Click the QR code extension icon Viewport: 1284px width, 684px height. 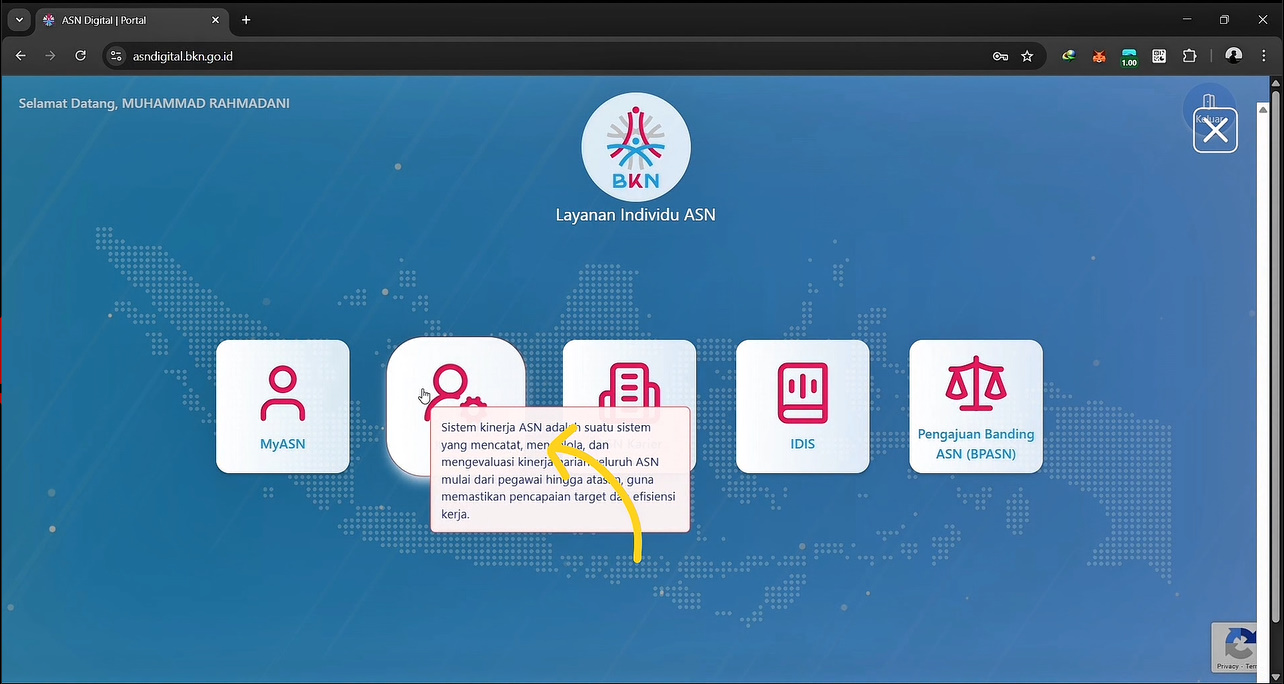coord(1159,57)
